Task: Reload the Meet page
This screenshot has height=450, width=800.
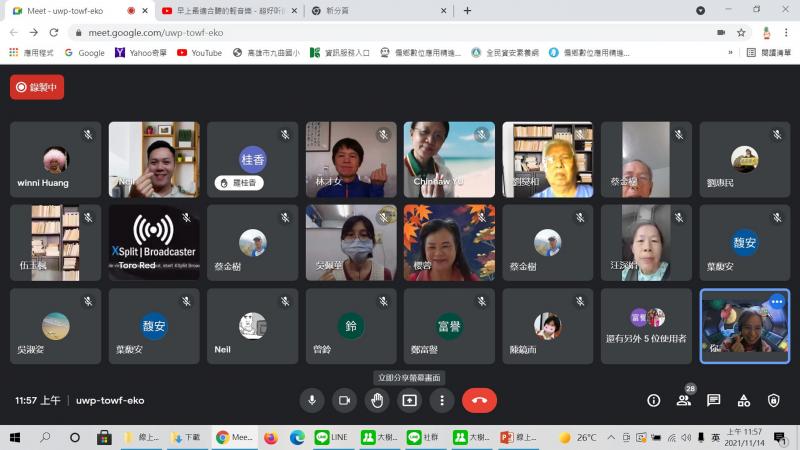Action: [54, 32]
